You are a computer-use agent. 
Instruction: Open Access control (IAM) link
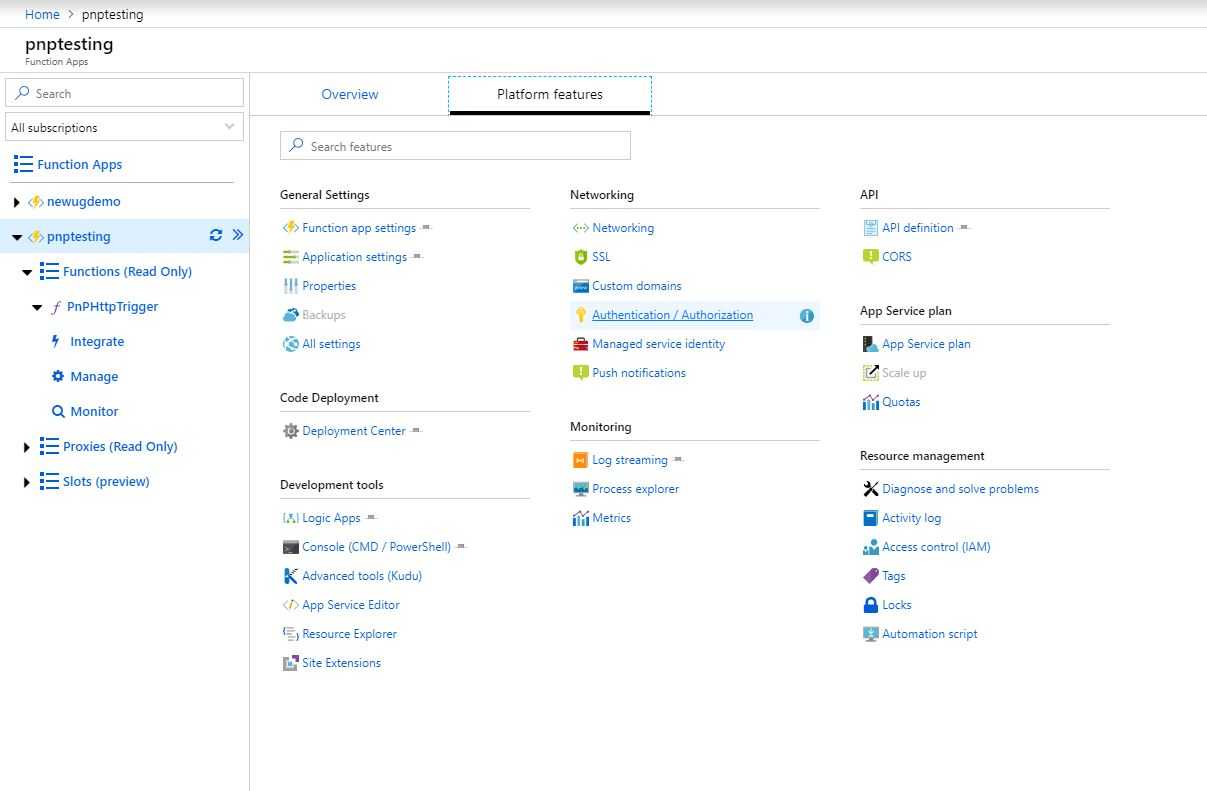[936, 547]
